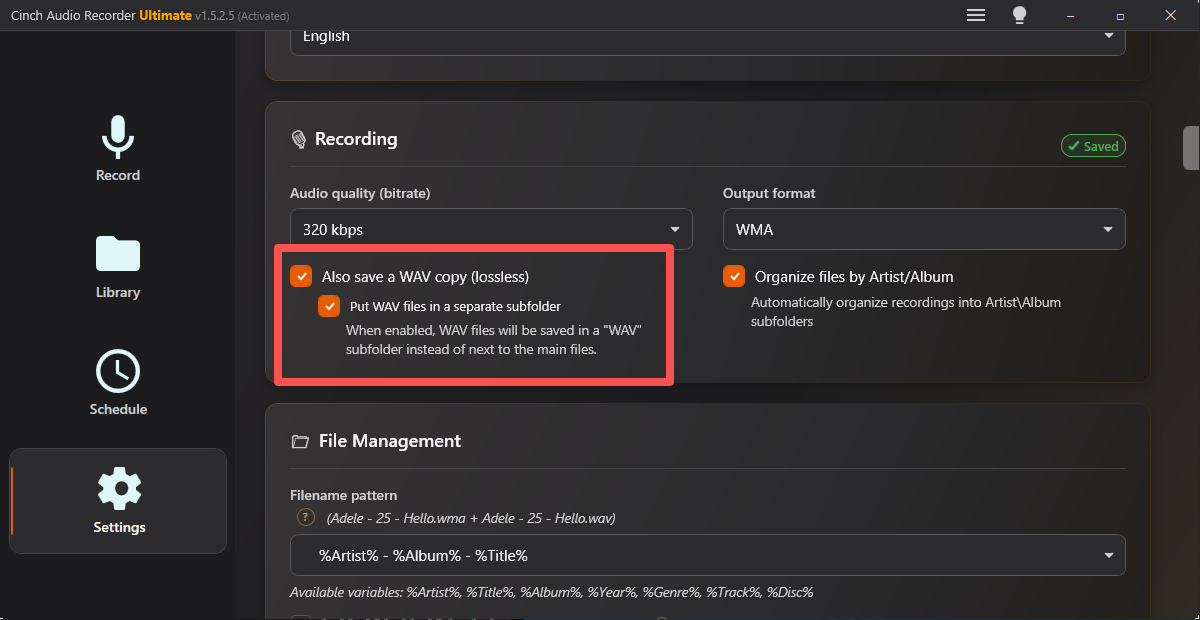Open the Output format WMA dropdown
Screen dimensions: 1200x620
(924, 229)
